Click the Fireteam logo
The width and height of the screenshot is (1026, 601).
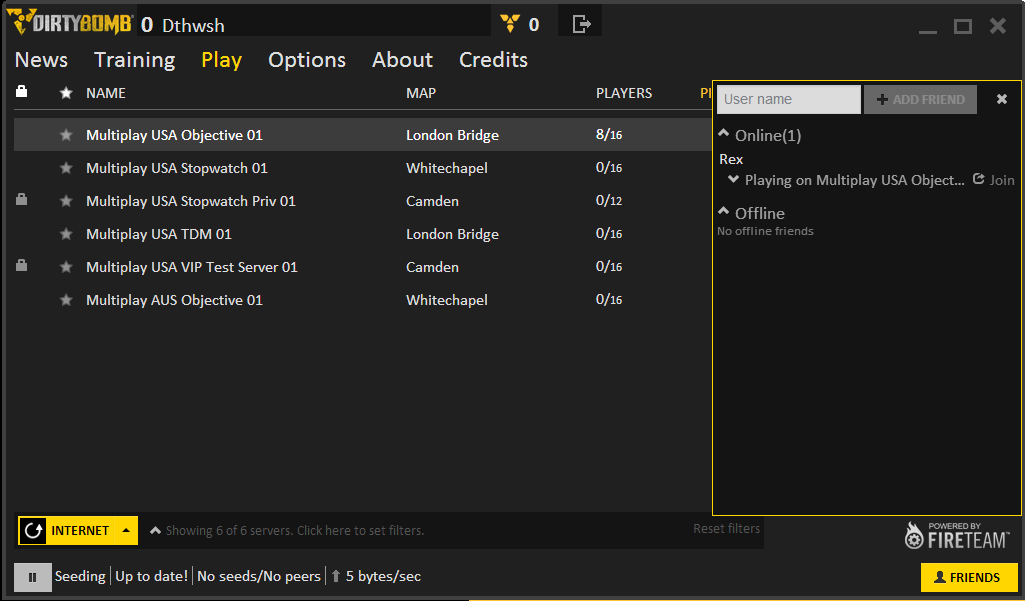point(958,536)
